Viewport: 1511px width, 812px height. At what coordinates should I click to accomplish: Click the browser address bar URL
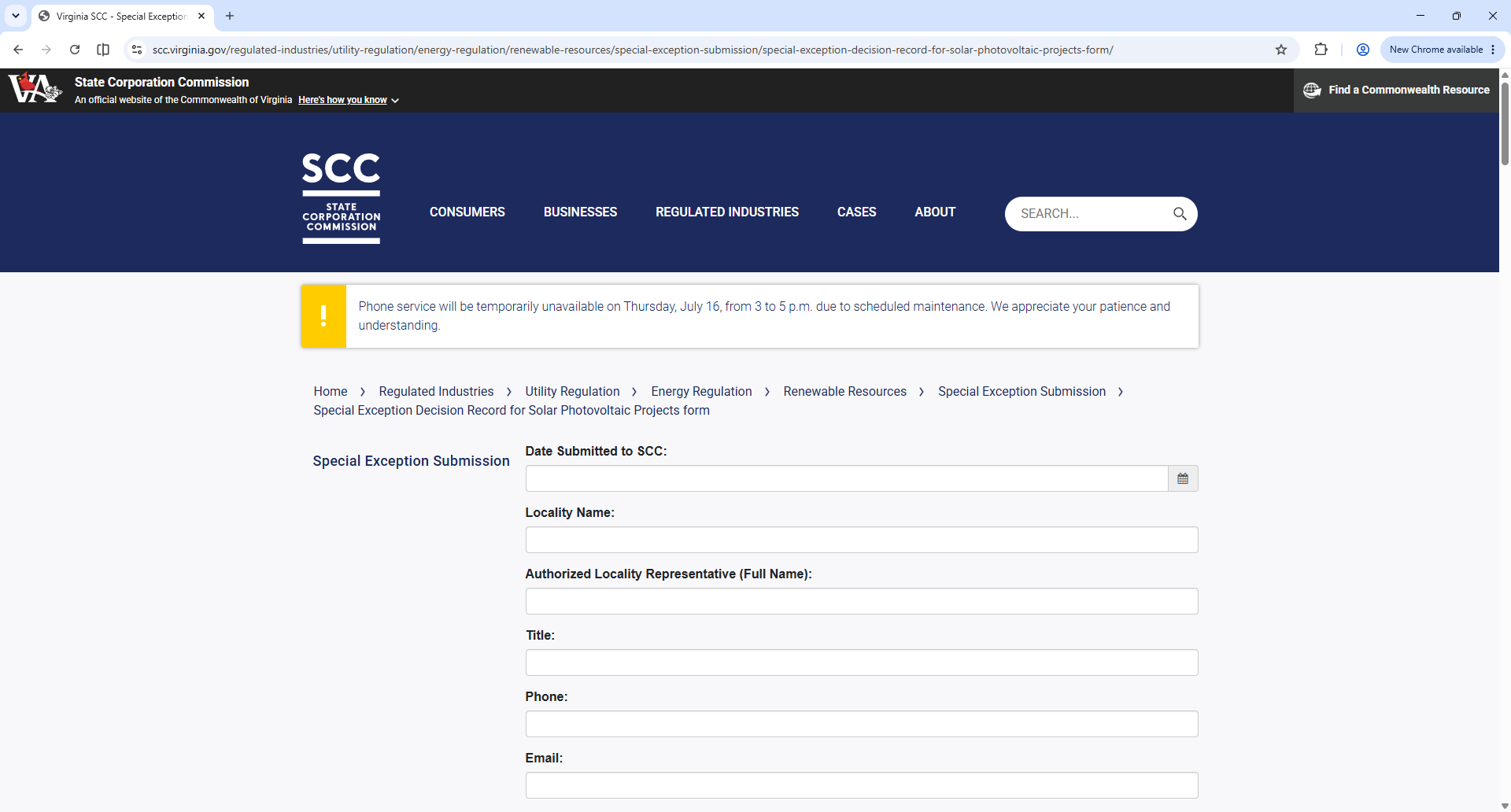(633, 50)
